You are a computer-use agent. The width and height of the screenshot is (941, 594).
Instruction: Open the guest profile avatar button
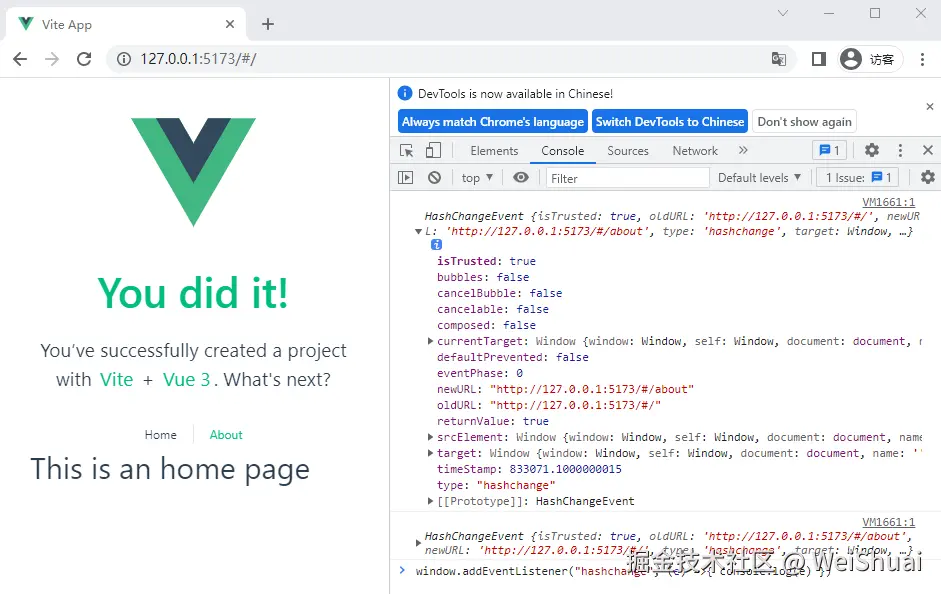pos(870,59)
